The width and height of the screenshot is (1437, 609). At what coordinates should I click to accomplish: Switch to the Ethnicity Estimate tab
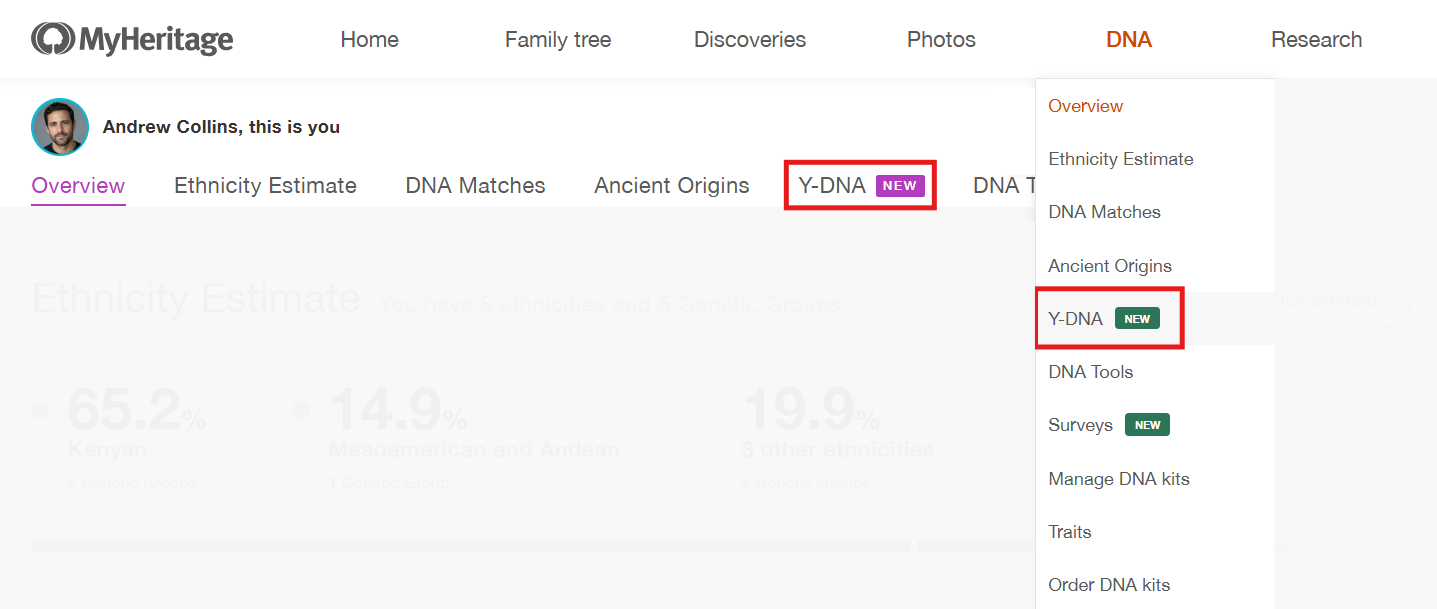265,186
